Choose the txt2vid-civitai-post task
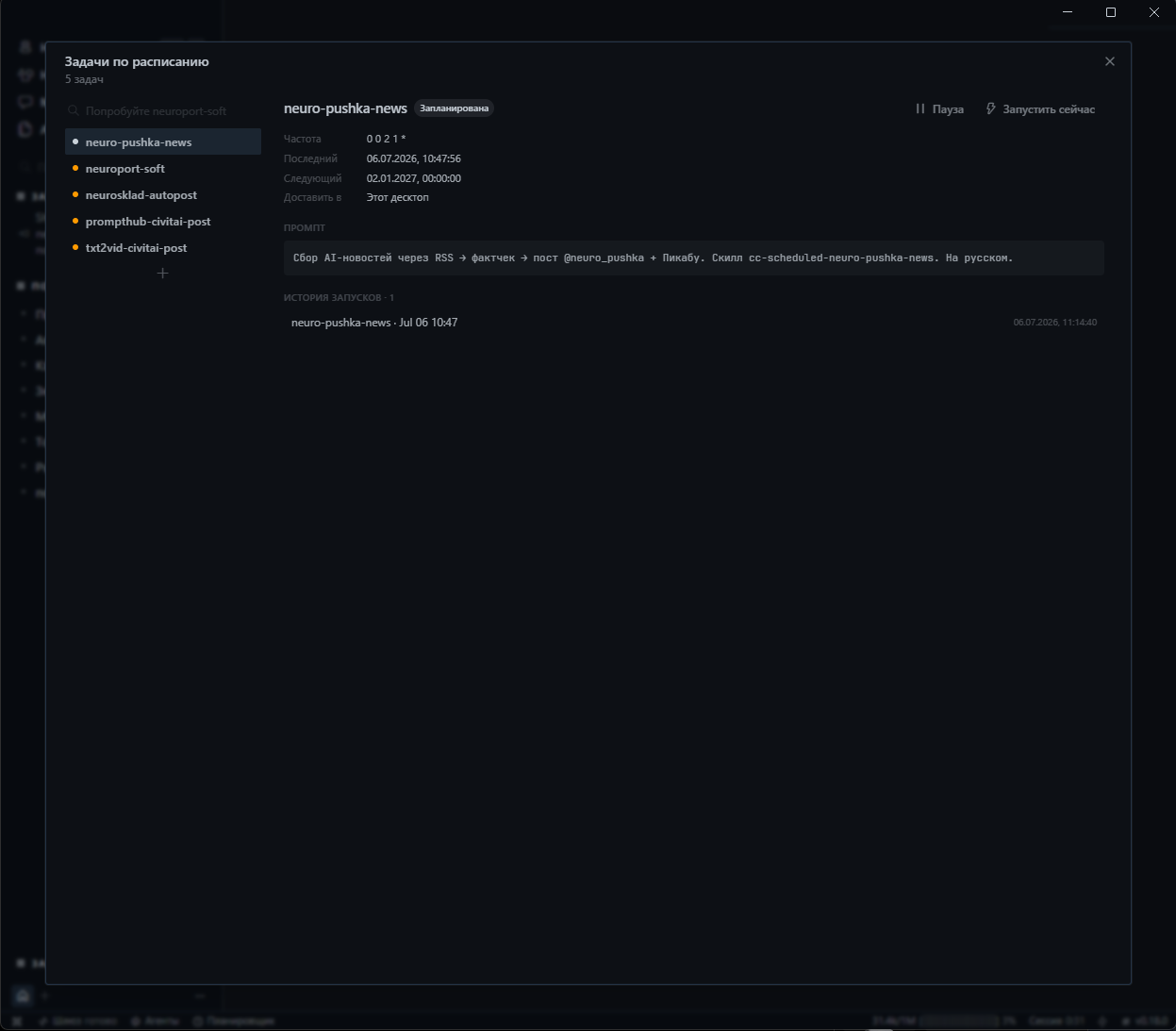The width and height of the screenshot is (1176, 1031). point(163,247)
